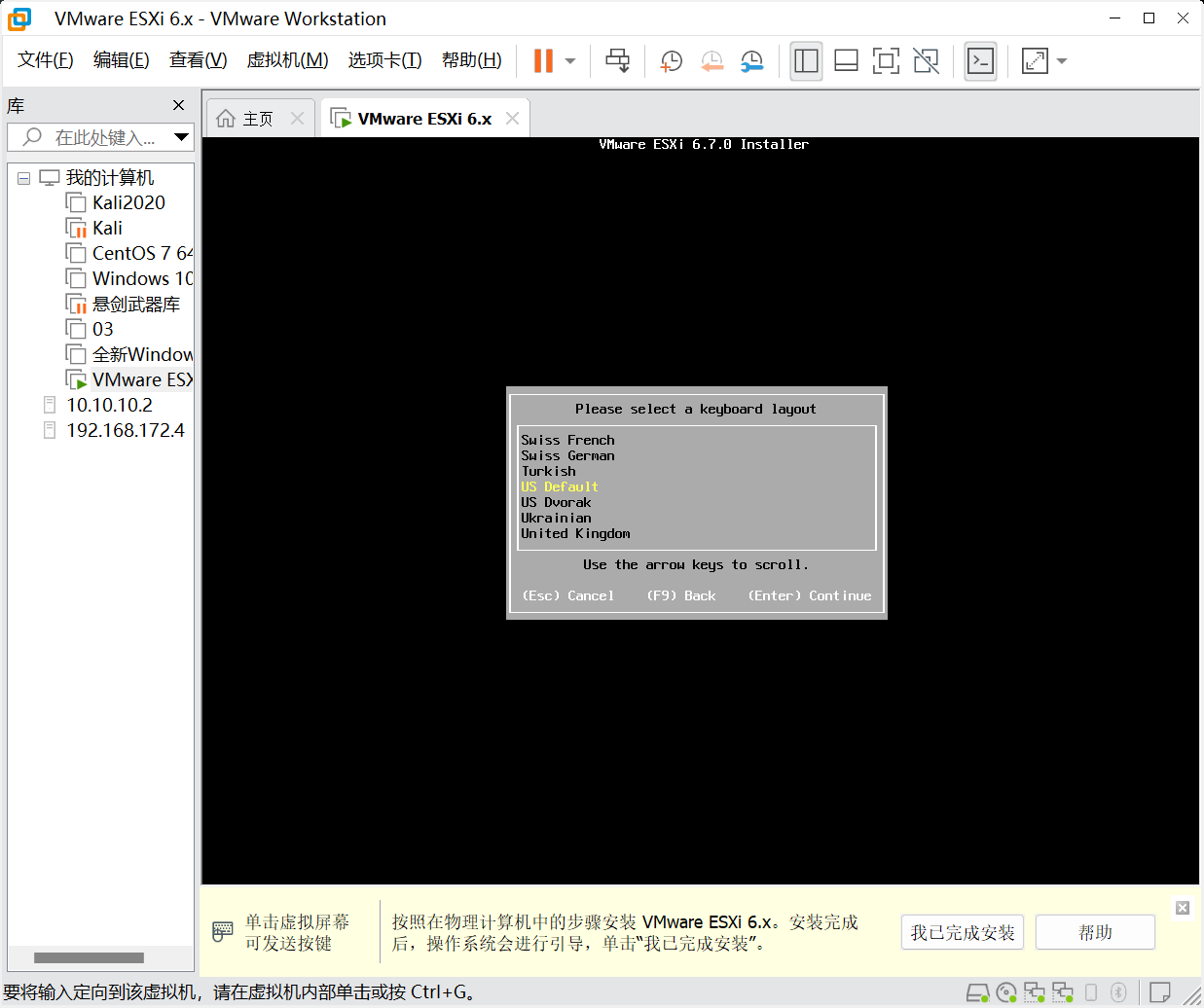This screenshot has height=1008, width=1204.
Task: Select Kali2020 in the library tree
Action: pos(128,202)
